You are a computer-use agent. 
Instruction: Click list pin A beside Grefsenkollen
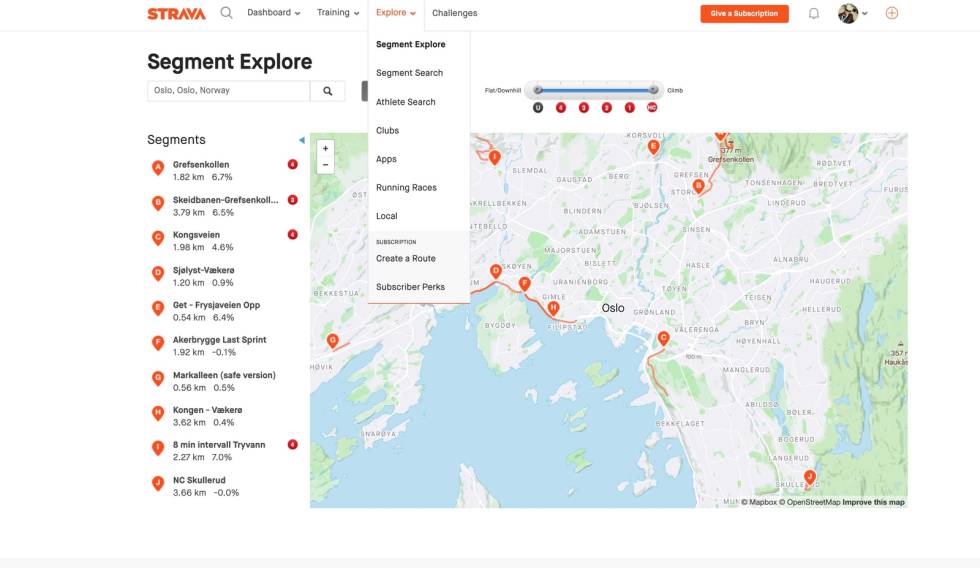(x=158, y=168)
